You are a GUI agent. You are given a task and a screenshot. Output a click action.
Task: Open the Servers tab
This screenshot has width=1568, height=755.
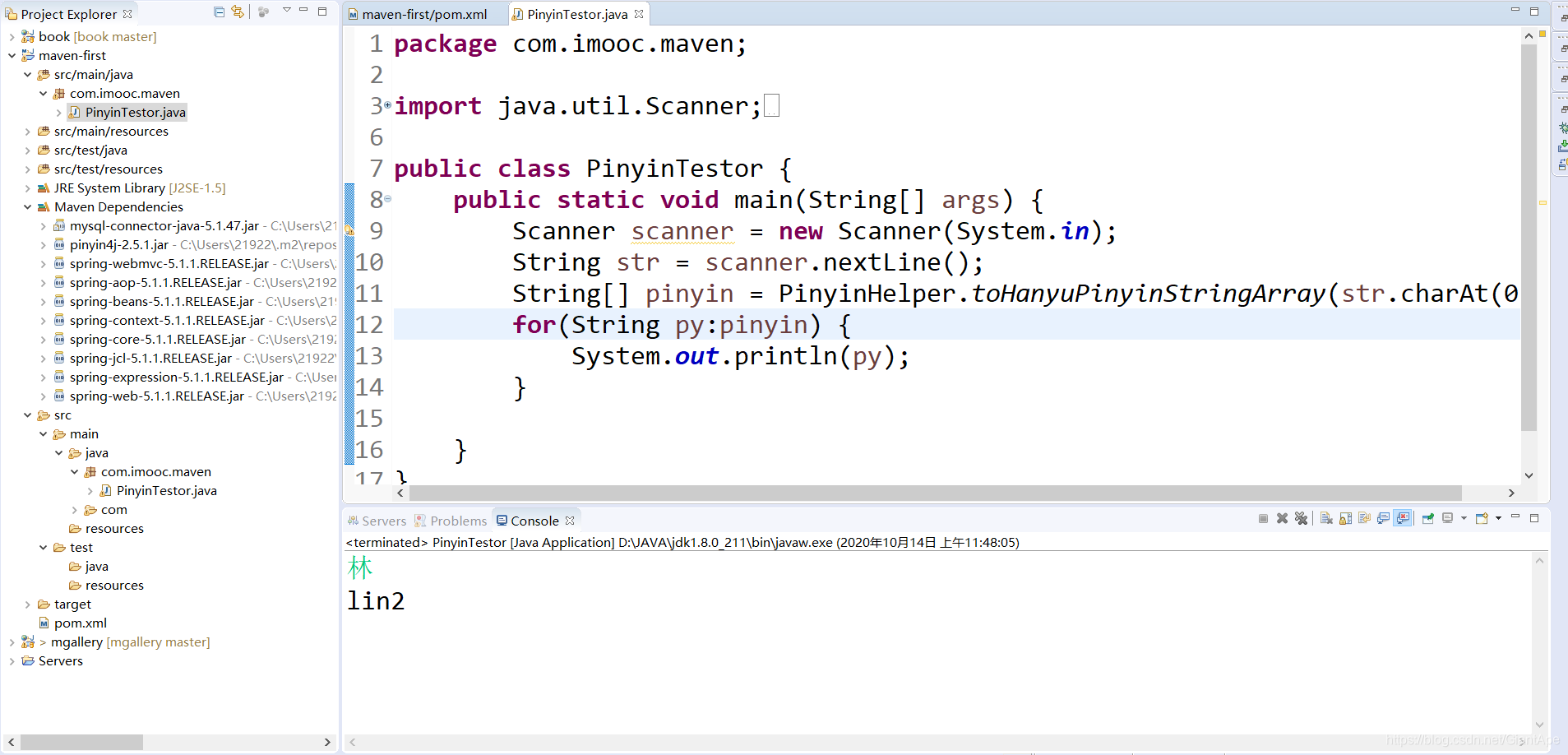[377, 521]
